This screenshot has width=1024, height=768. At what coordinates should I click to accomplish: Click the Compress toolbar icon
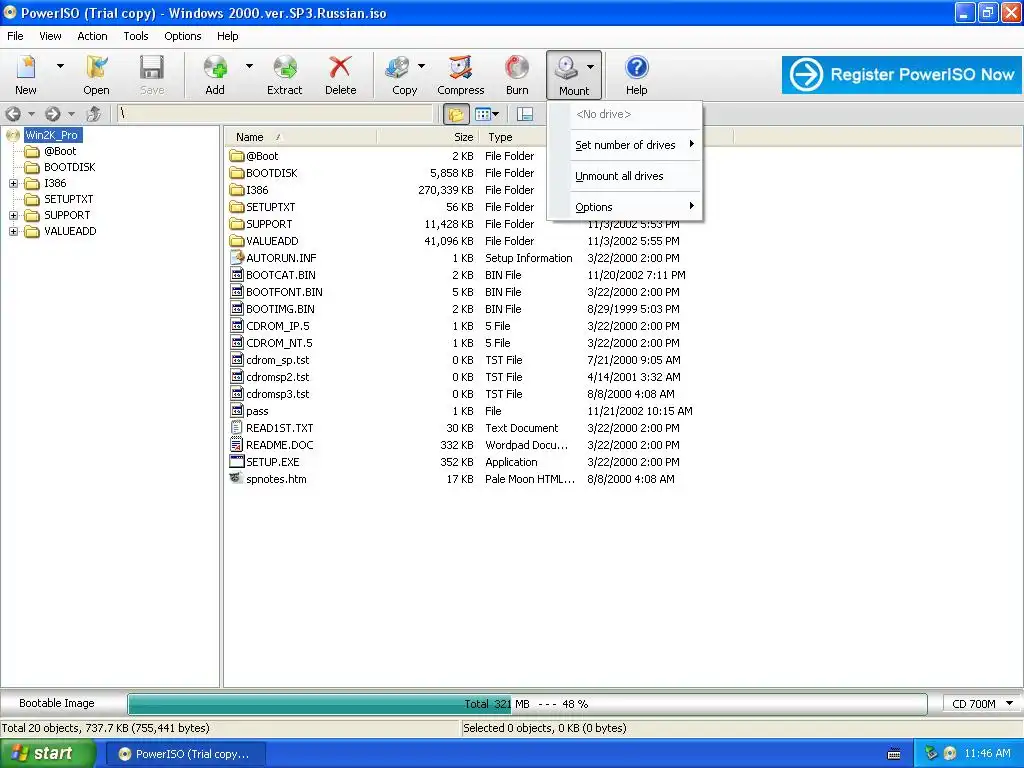point(460,67)
